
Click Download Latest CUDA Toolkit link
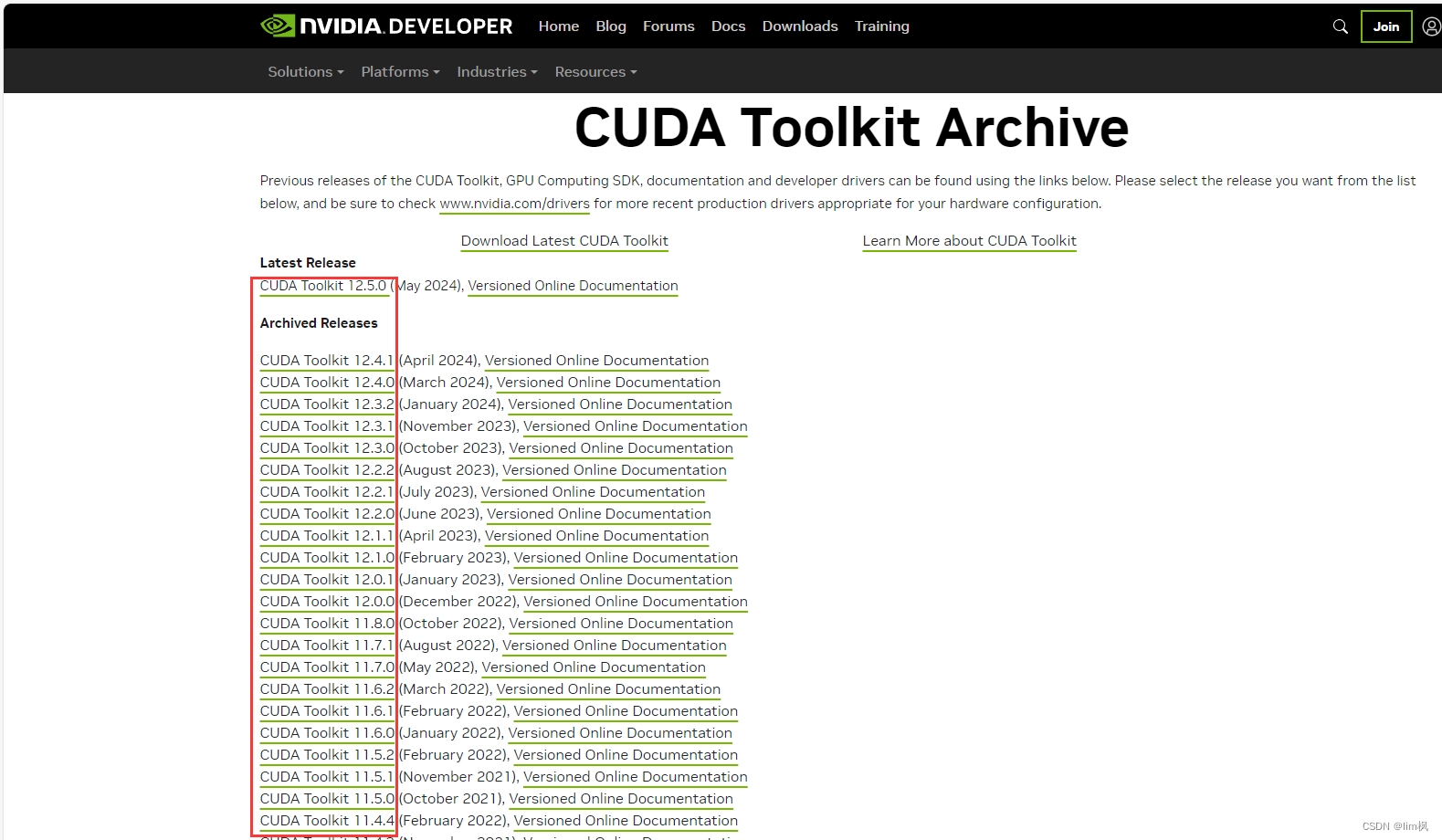564,241
